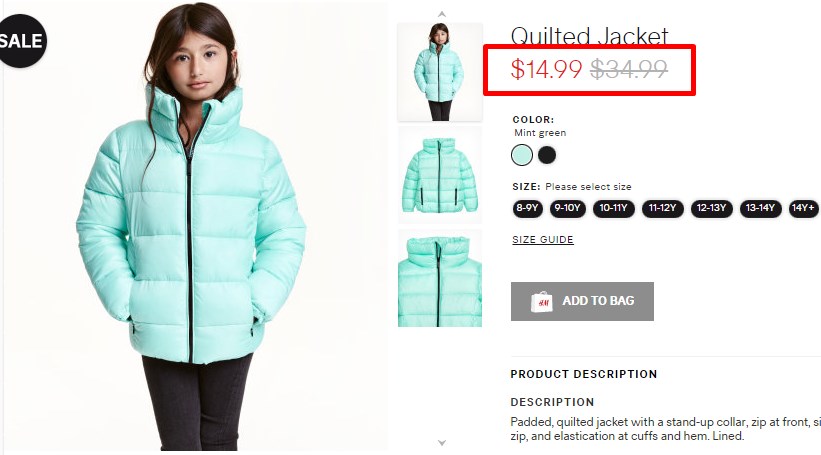Select the mint green color swatch
The image size is (821, 455).
[x=522, y=155]
